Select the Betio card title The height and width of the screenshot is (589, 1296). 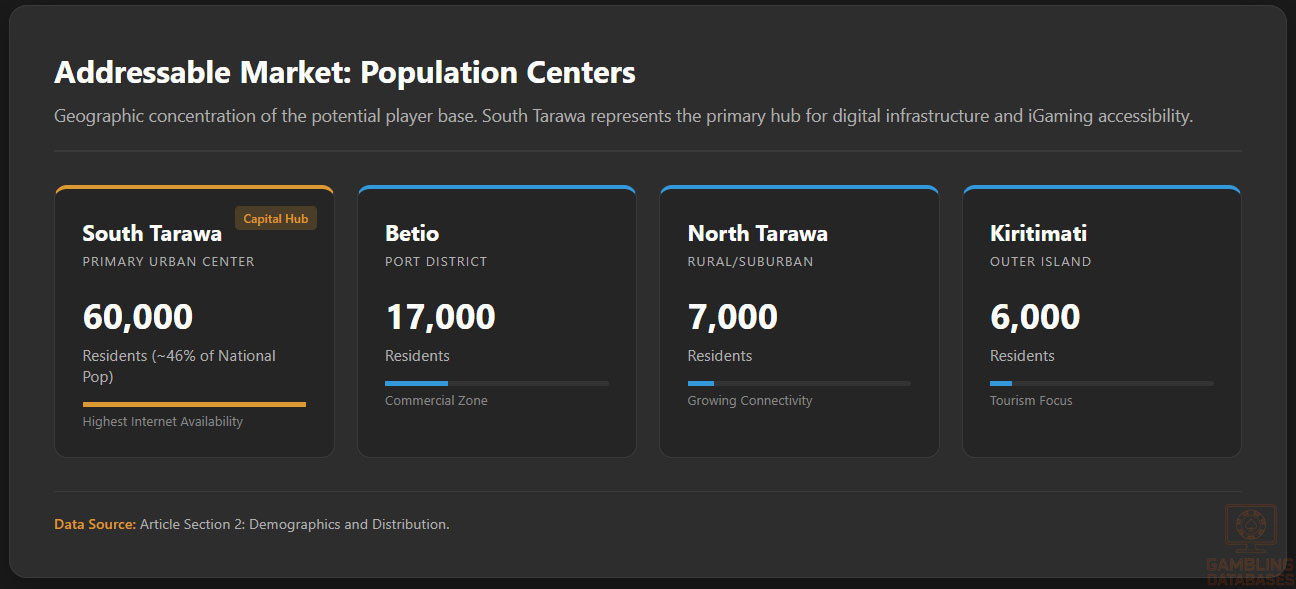point(412,234)
